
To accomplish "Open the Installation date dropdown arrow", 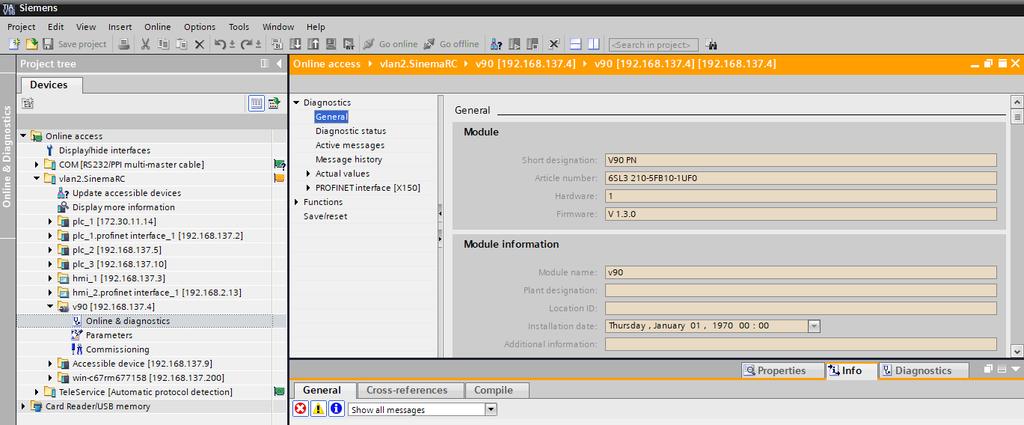I will pos(814,325).
